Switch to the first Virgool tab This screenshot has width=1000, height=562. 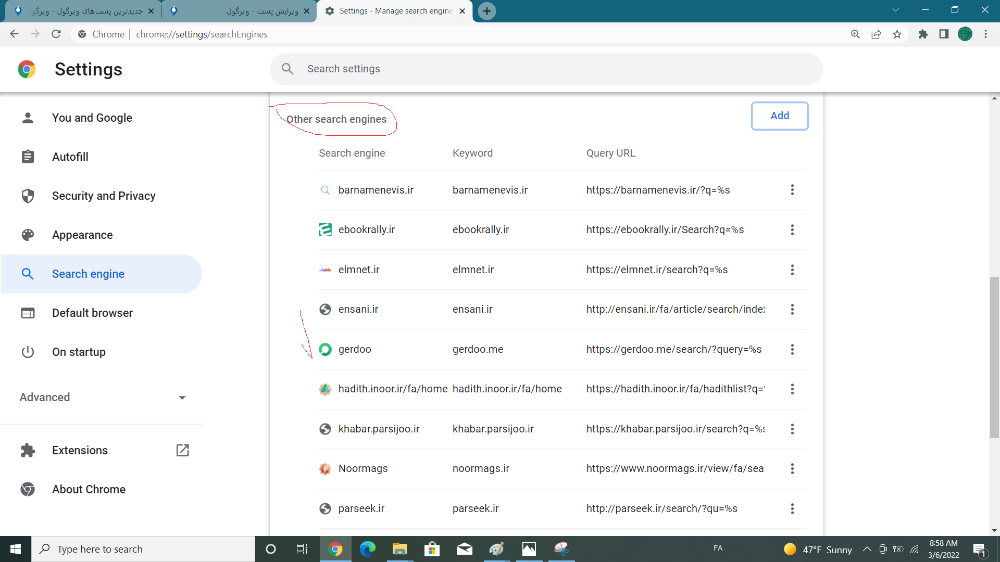pyautogui.click(x=86, y=11)
